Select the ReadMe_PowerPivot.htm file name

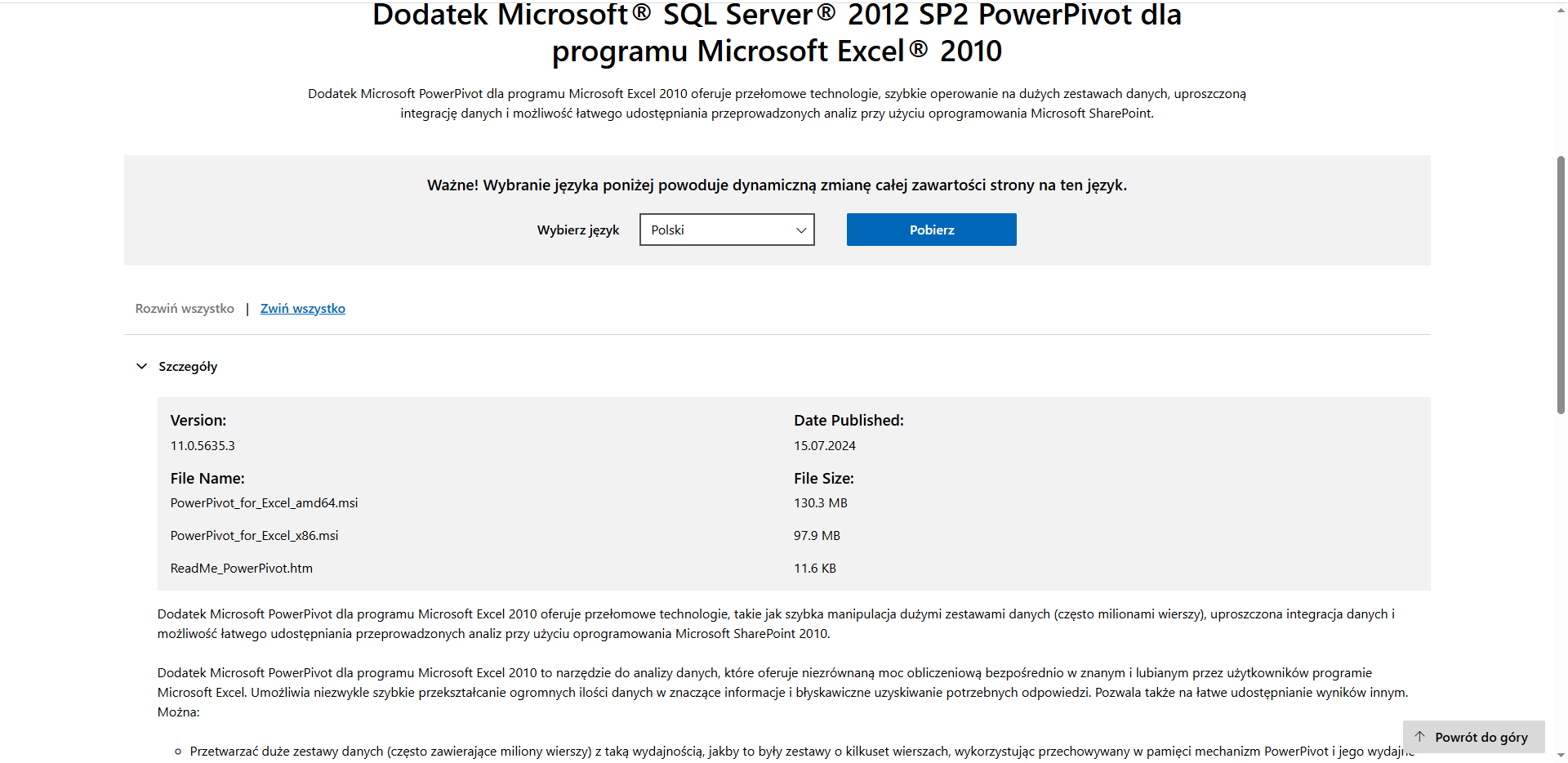241,568
